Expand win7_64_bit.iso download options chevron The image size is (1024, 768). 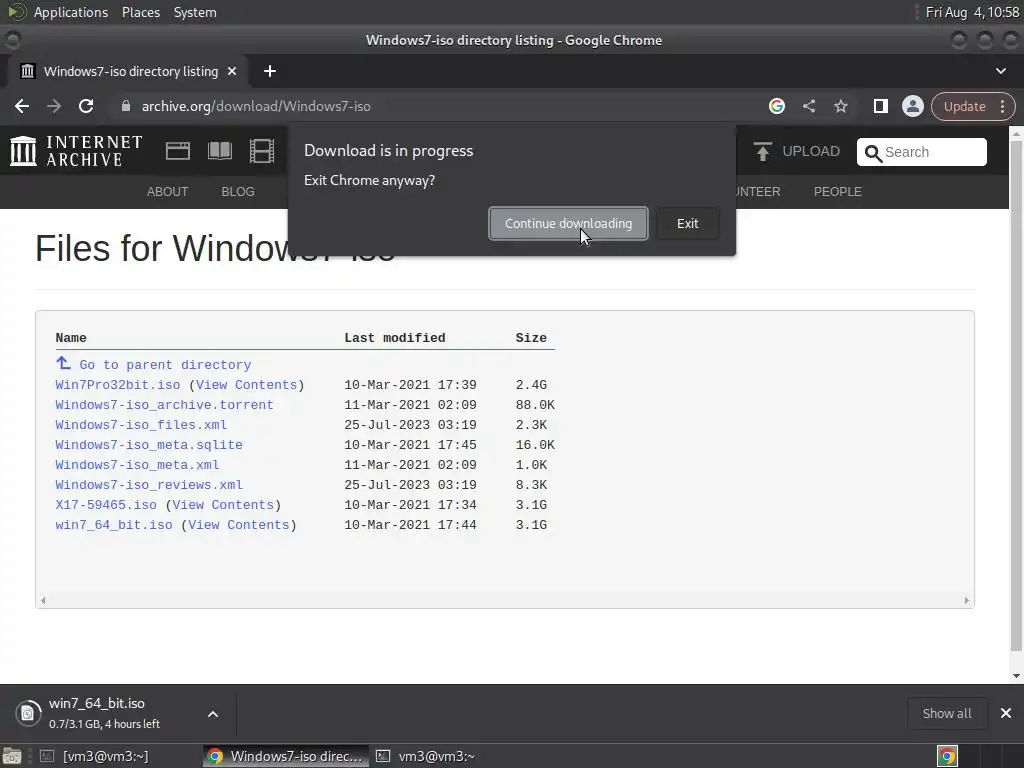pos(213,714)
